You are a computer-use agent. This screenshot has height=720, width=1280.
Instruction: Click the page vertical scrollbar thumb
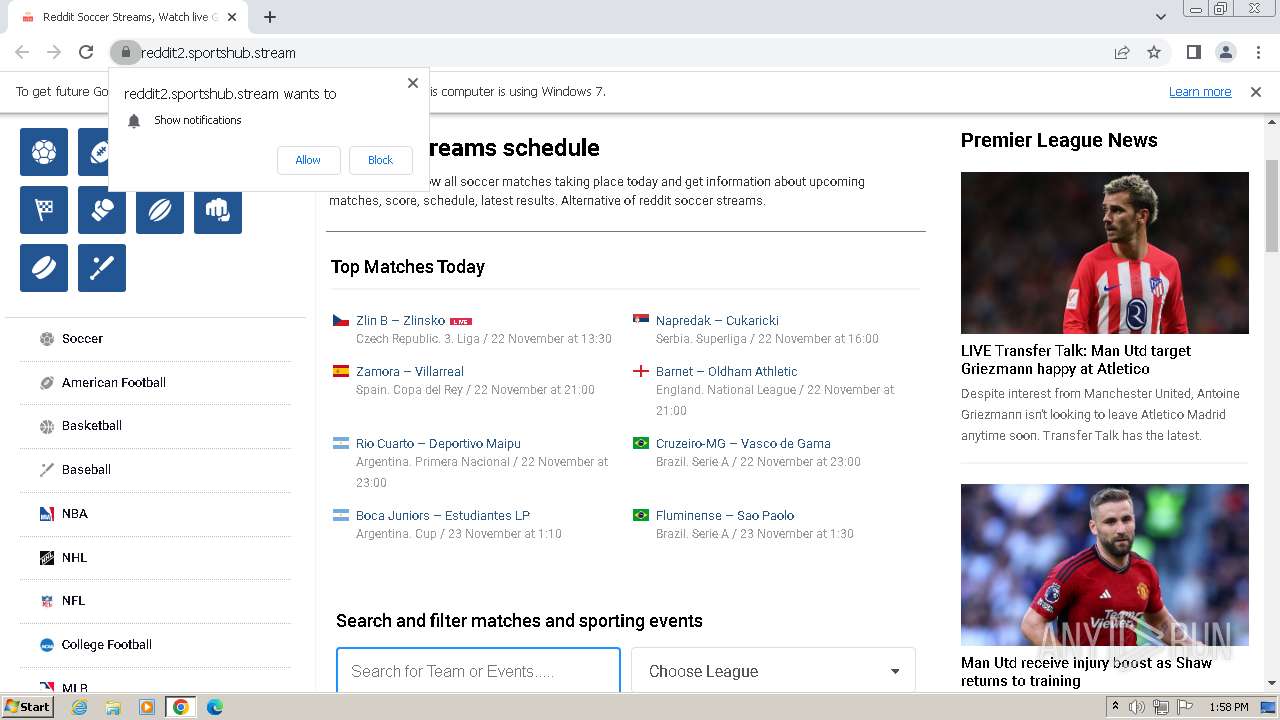point(1272,205)
